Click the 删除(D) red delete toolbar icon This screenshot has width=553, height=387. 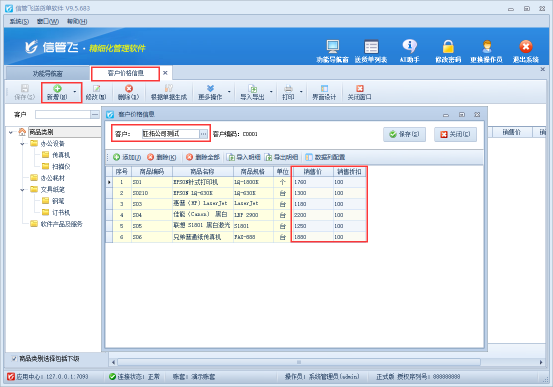[x=129, y=88]
